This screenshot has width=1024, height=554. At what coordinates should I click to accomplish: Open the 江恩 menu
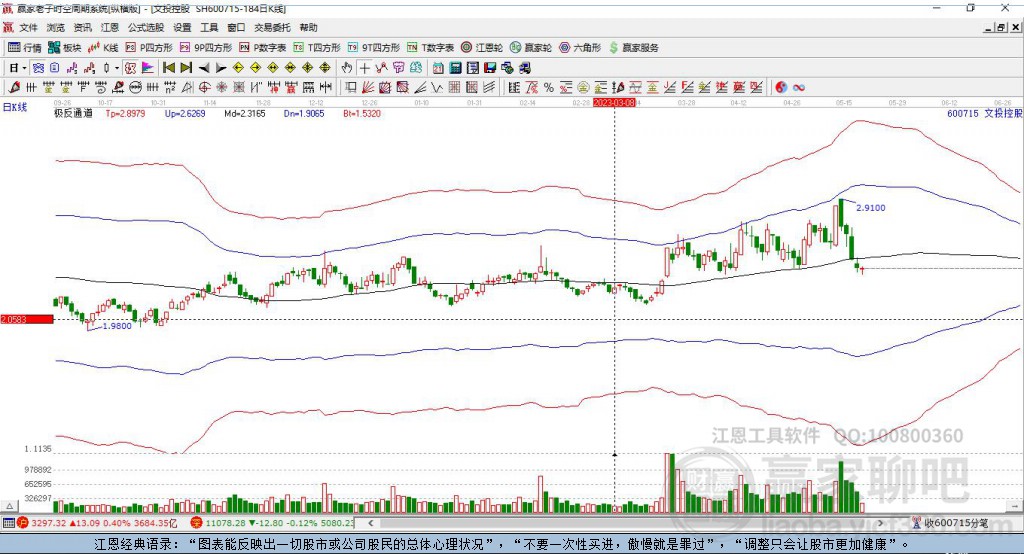(110, 27)
